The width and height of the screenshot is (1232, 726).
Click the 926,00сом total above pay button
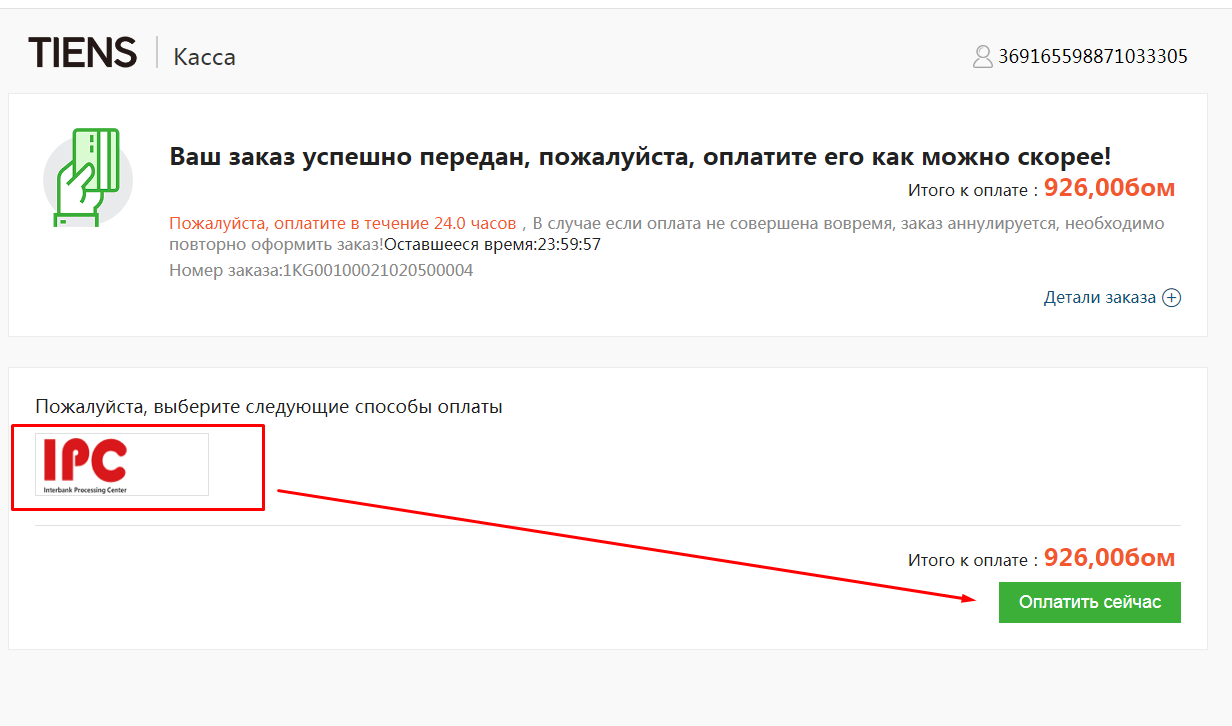(x=1109, y=558)
